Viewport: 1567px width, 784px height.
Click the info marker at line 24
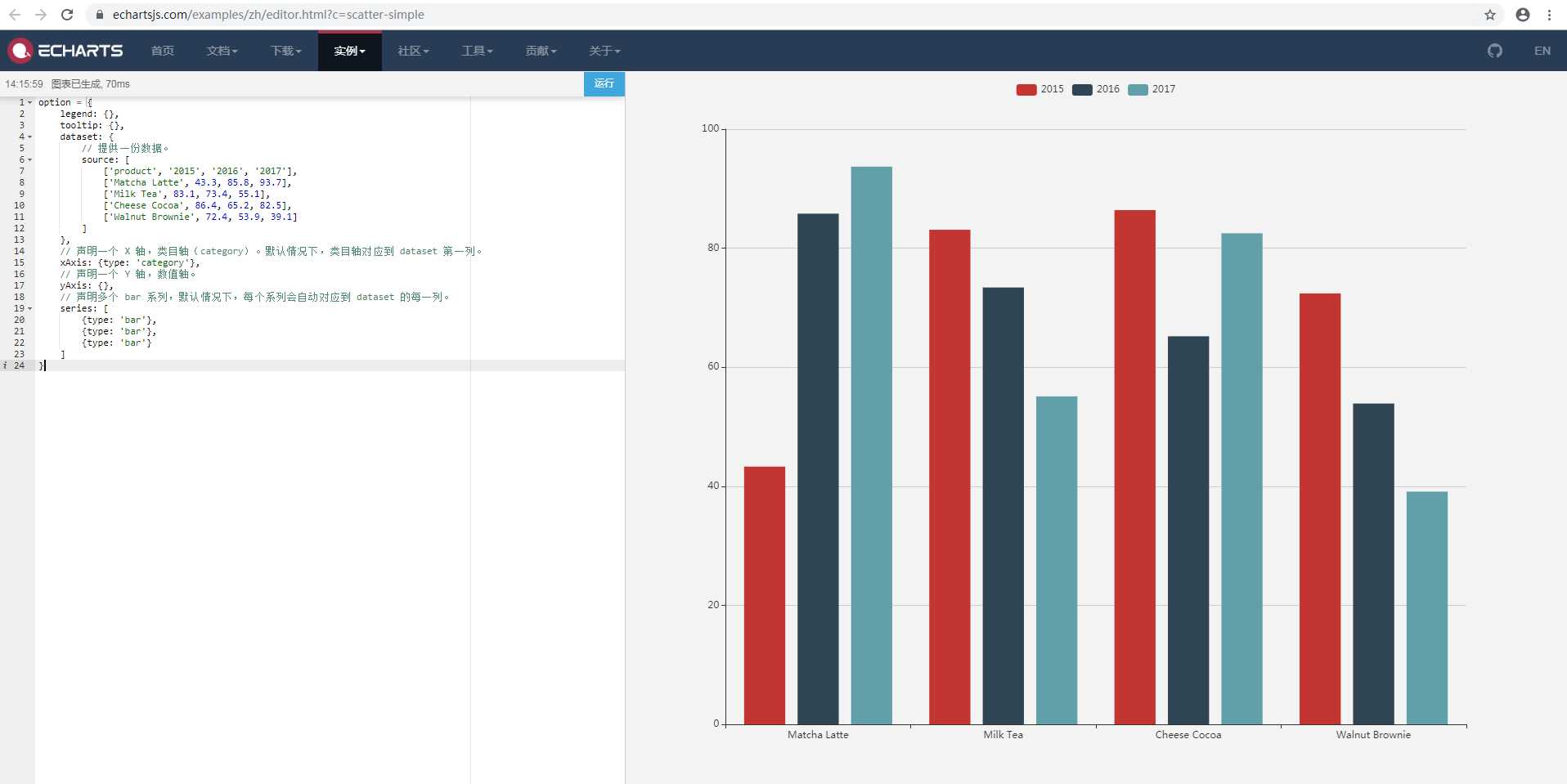[x=5, y=365]
